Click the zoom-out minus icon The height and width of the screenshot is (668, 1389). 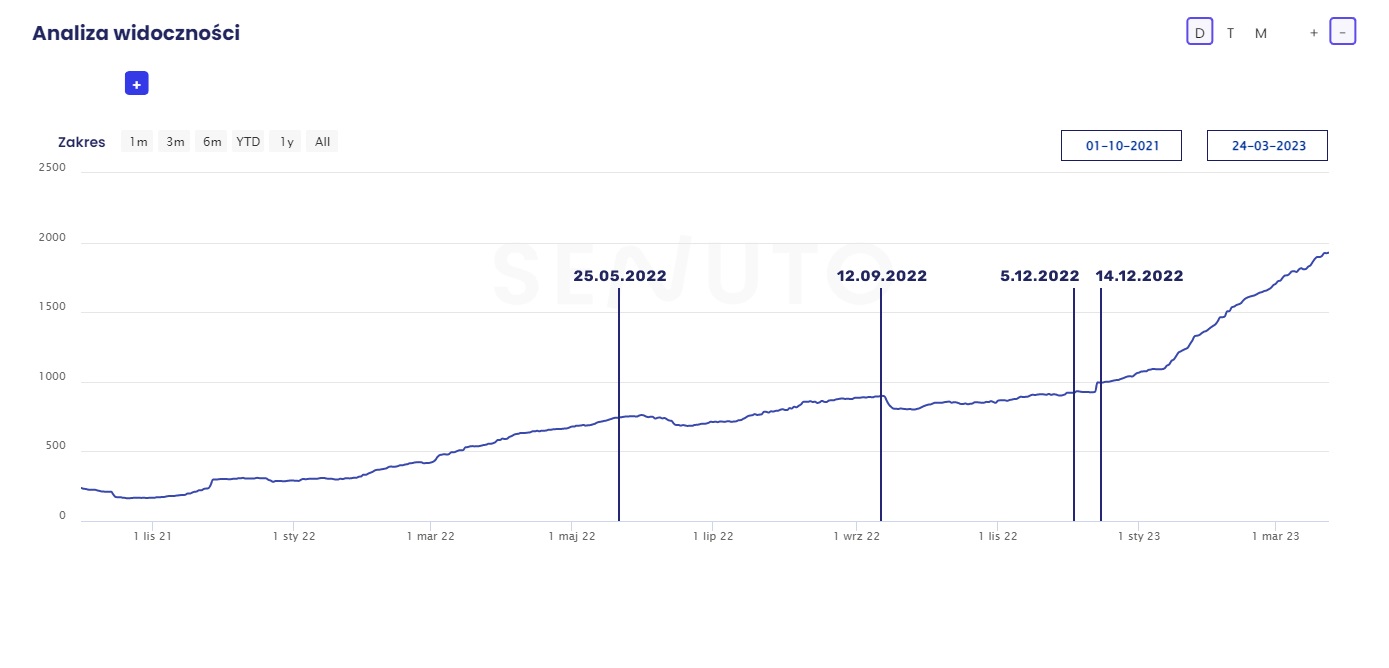[1342, 33]
